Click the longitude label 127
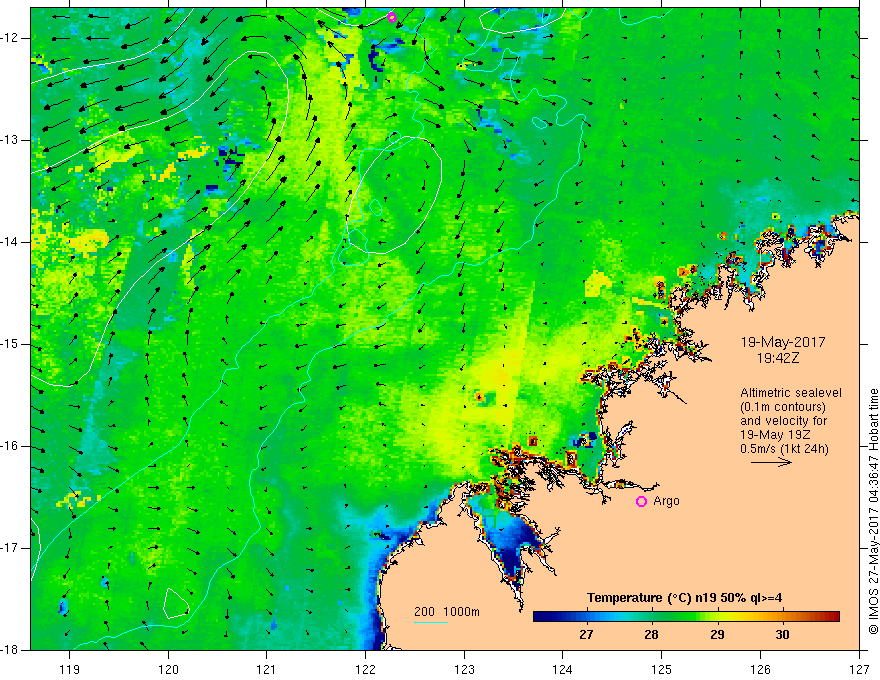The image size is (880, 680). click(x=859, y=669)
